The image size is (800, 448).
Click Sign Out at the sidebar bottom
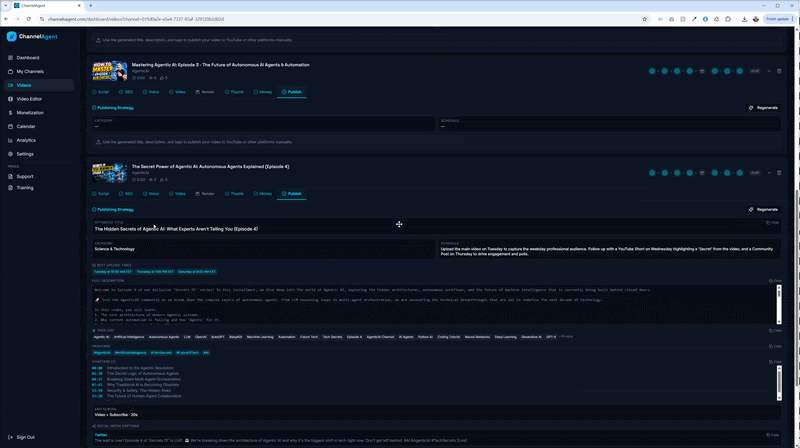click(x=25, y=437)
